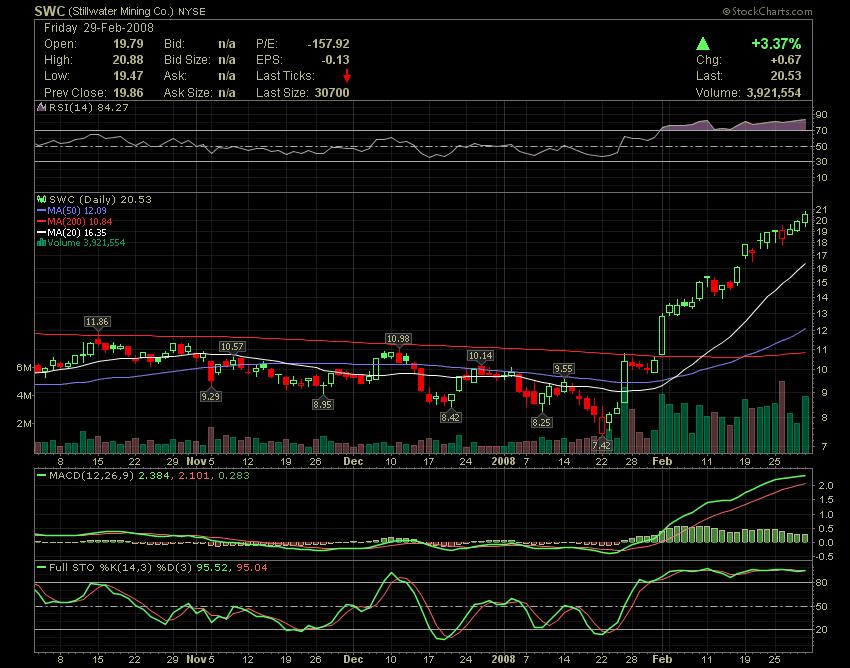This screenshot has width=850, height=668.
Task: Click the MACD value 2.384
Action: pos(154,476)
